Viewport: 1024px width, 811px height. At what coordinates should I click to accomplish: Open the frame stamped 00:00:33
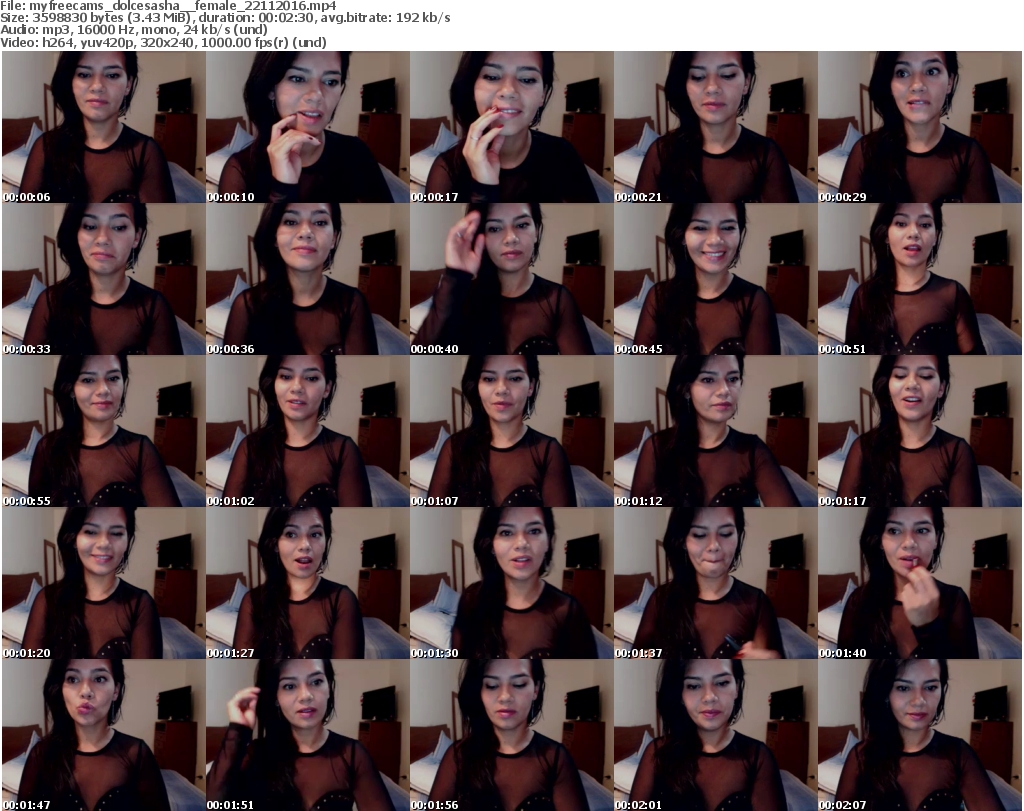click(x=104, y=279)
